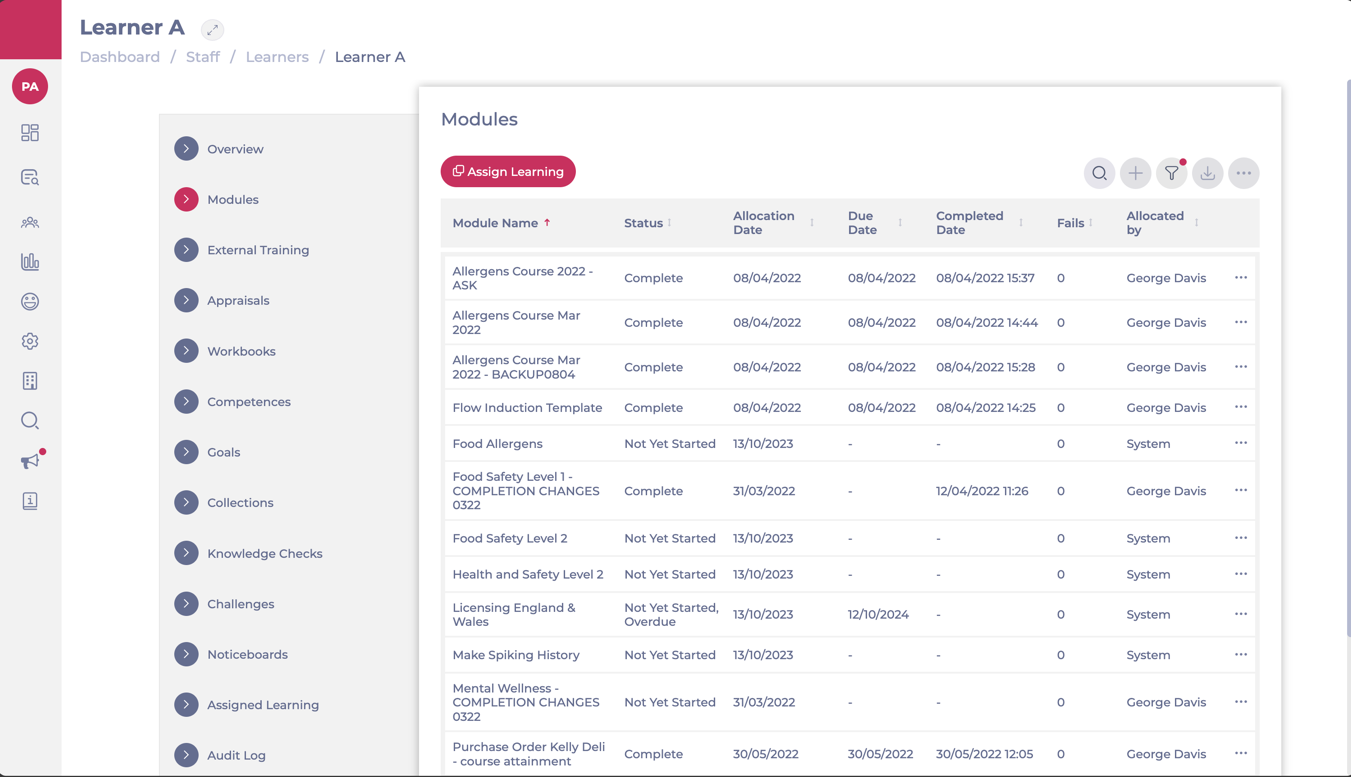Open the PA profile avatar
This screenshot has width=1351, height=777.
coord(30,87)
